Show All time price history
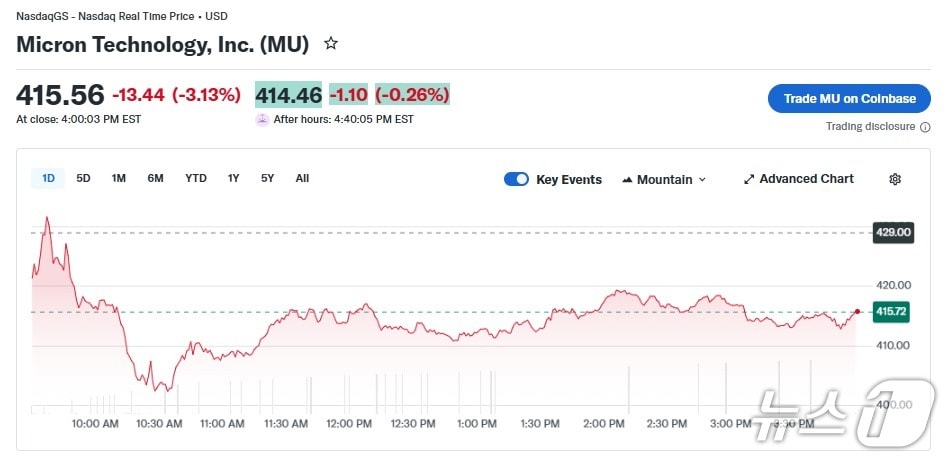Screen dimensions: 949x461 (x=302, y=178)
